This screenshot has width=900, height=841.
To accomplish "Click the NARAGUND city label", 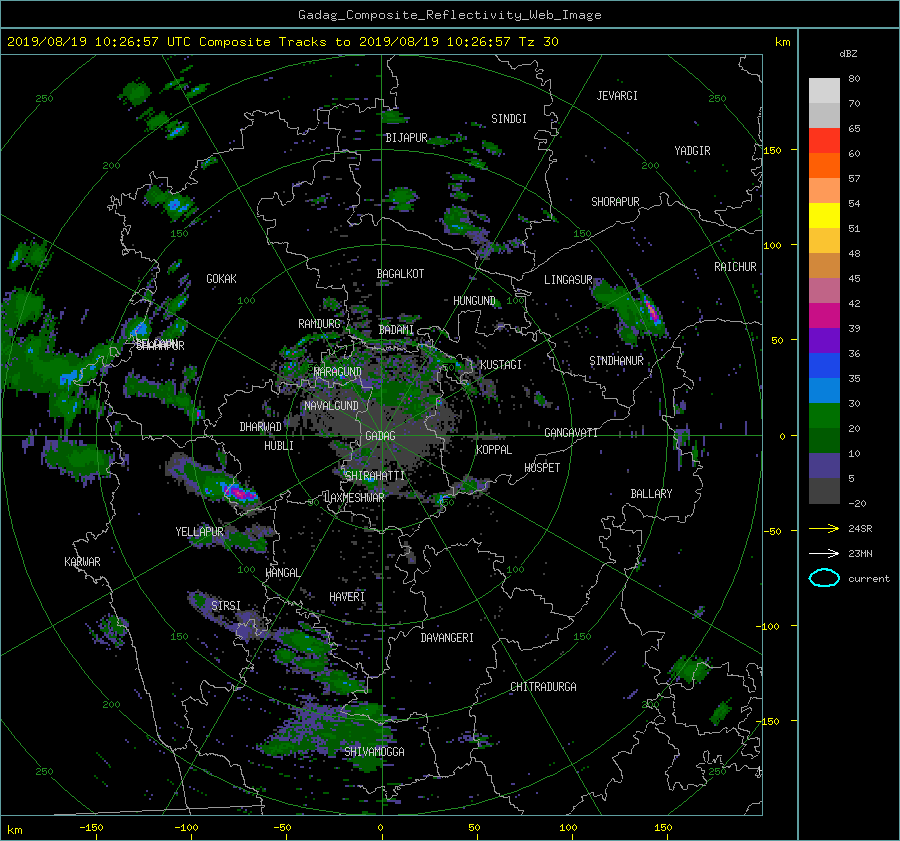I will [x=338, y=371].
